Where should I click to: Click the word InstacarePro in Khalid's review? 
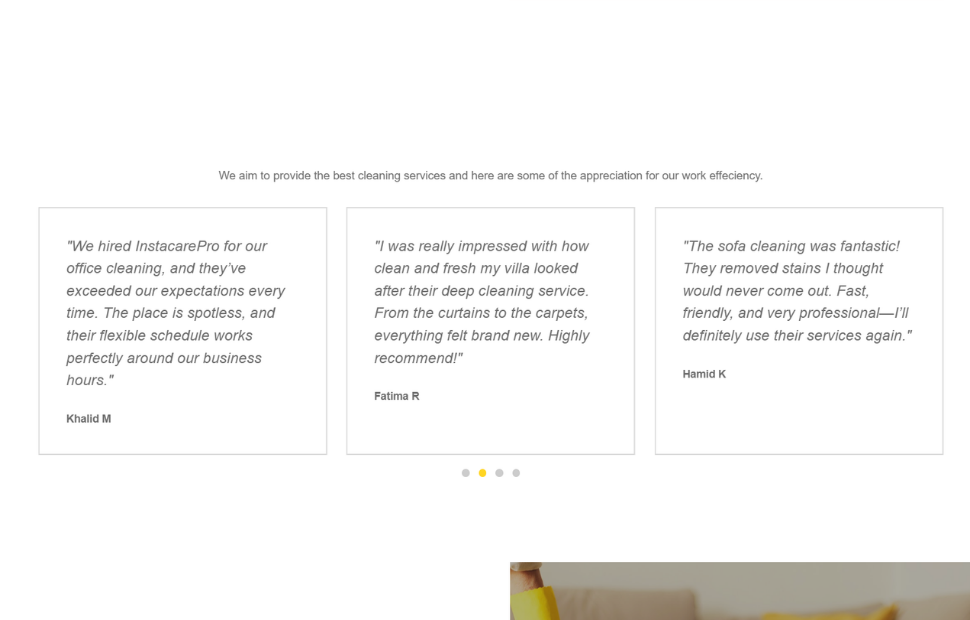pos(177,246)
